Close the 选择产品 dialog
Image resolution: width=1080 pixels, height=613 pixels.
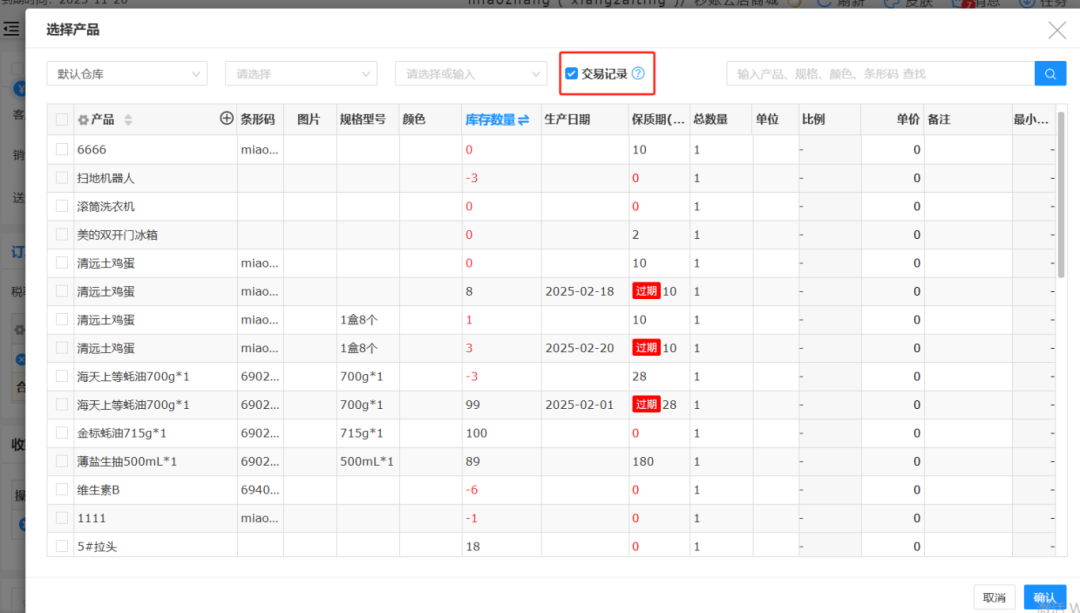tap(1057, 30)
